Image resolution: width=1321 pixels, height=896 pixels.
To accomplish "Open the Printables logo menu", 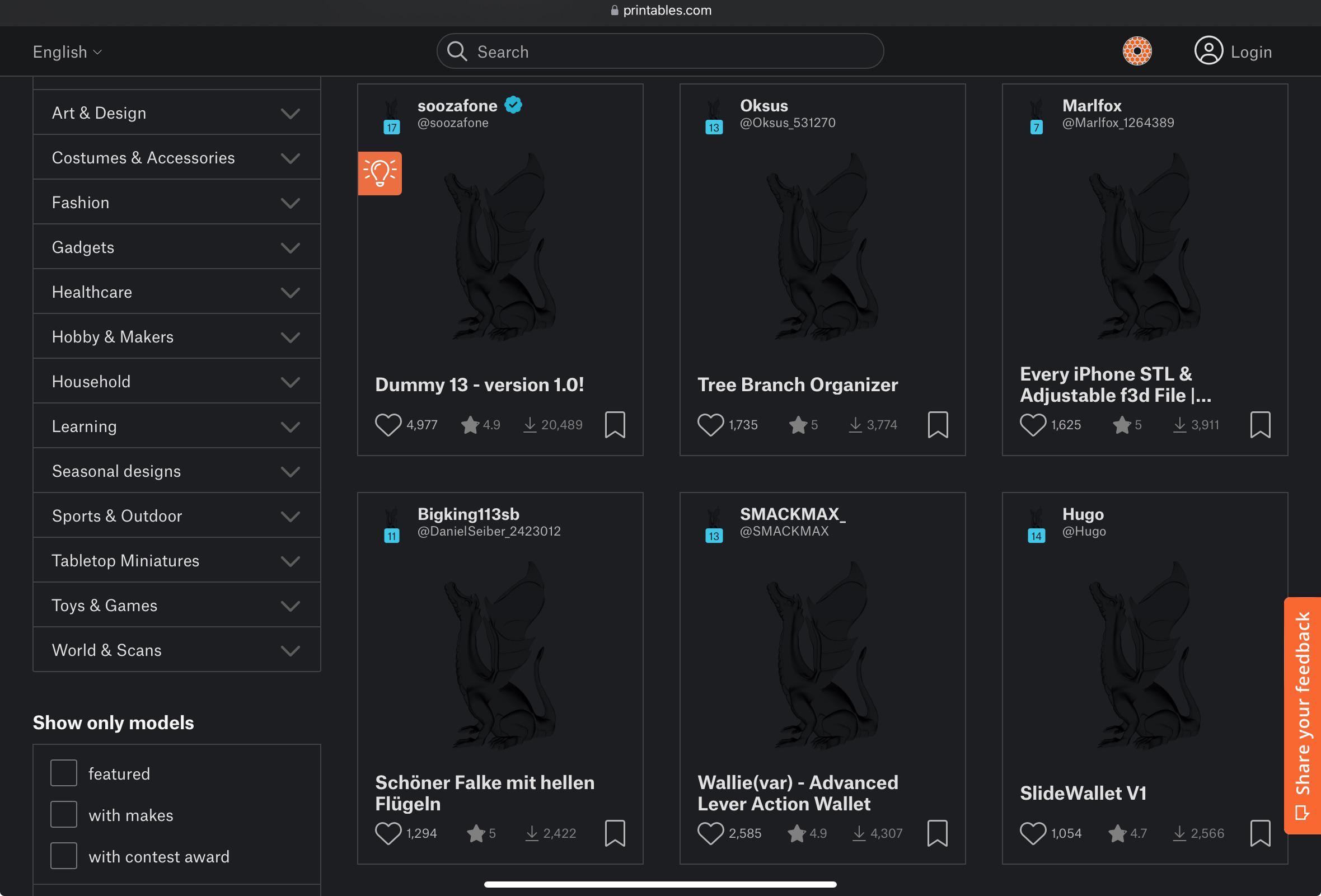I will (1137, 51).
